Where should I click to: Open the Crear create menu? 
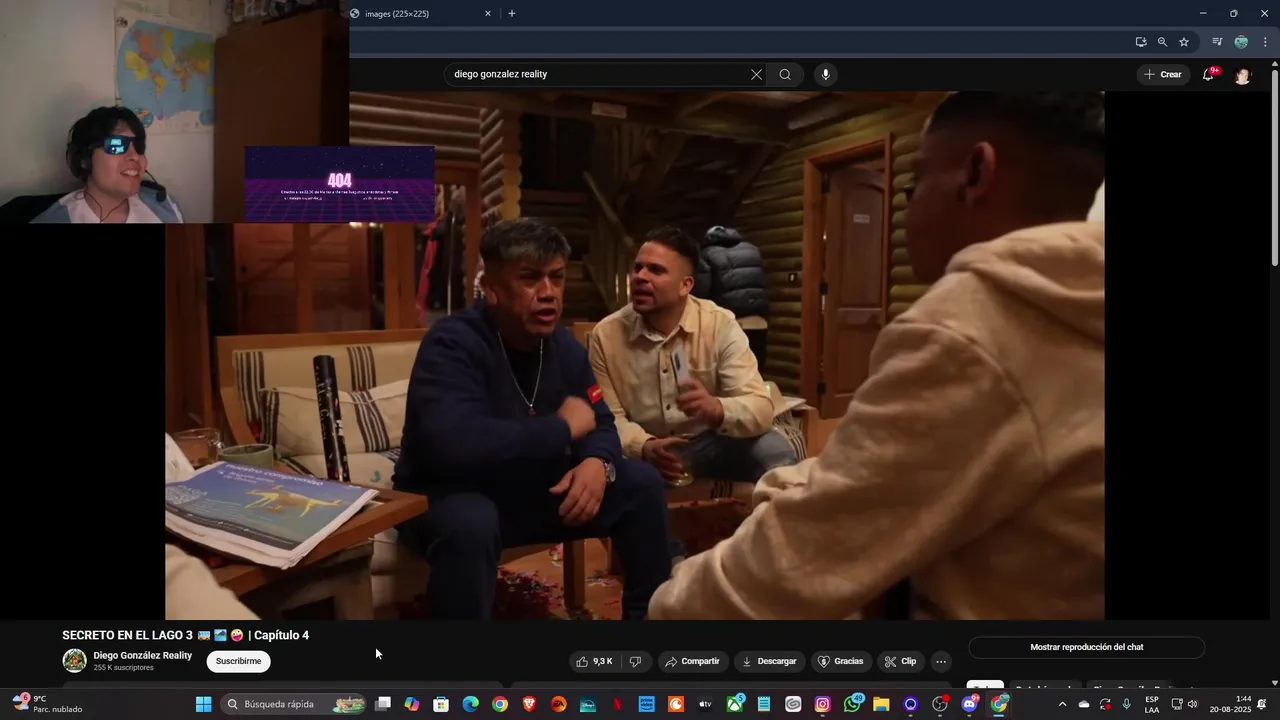pyautogui.click(x=1164, y=74)
